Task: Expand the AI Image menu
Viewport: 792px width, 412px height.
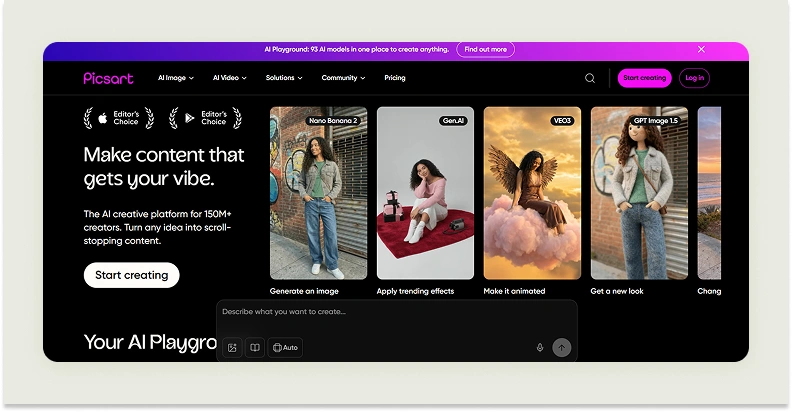Action: click(x=176, y=78)
